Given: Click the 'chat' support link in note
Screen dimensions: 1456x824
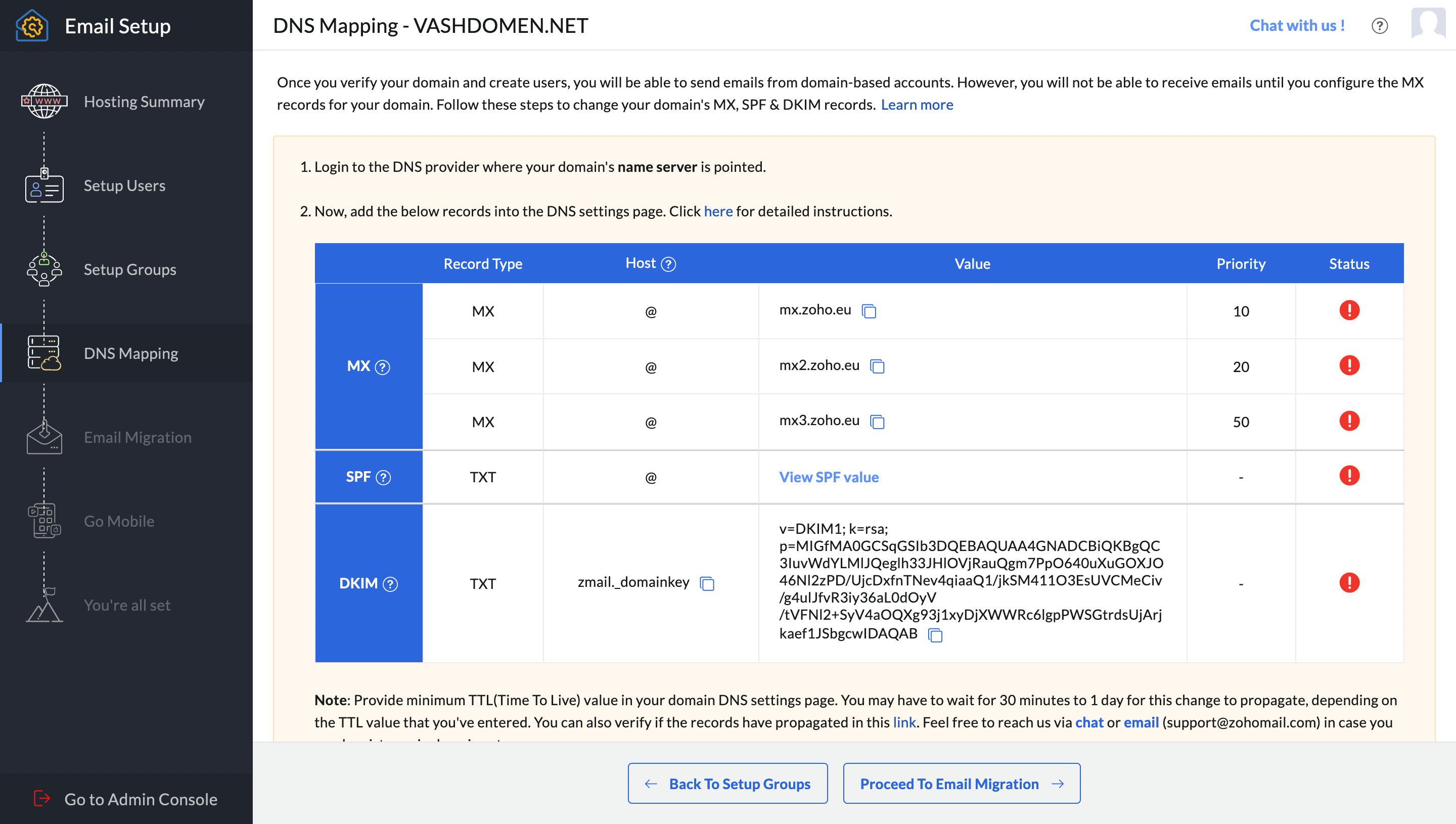Looking at the screenshot, I should click(1089, 723).
